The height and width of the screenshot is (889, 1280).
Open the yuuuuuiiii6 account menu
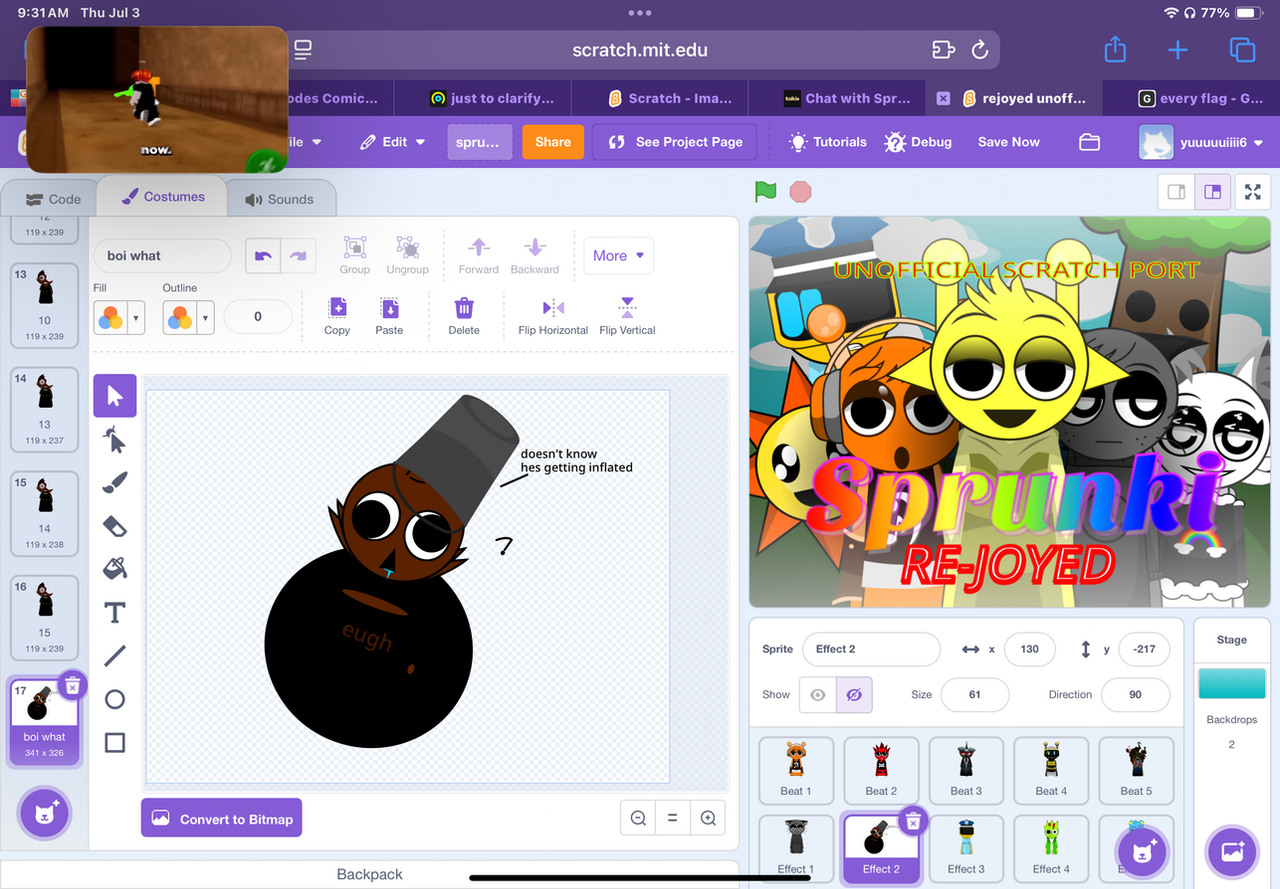point(1201,142)
